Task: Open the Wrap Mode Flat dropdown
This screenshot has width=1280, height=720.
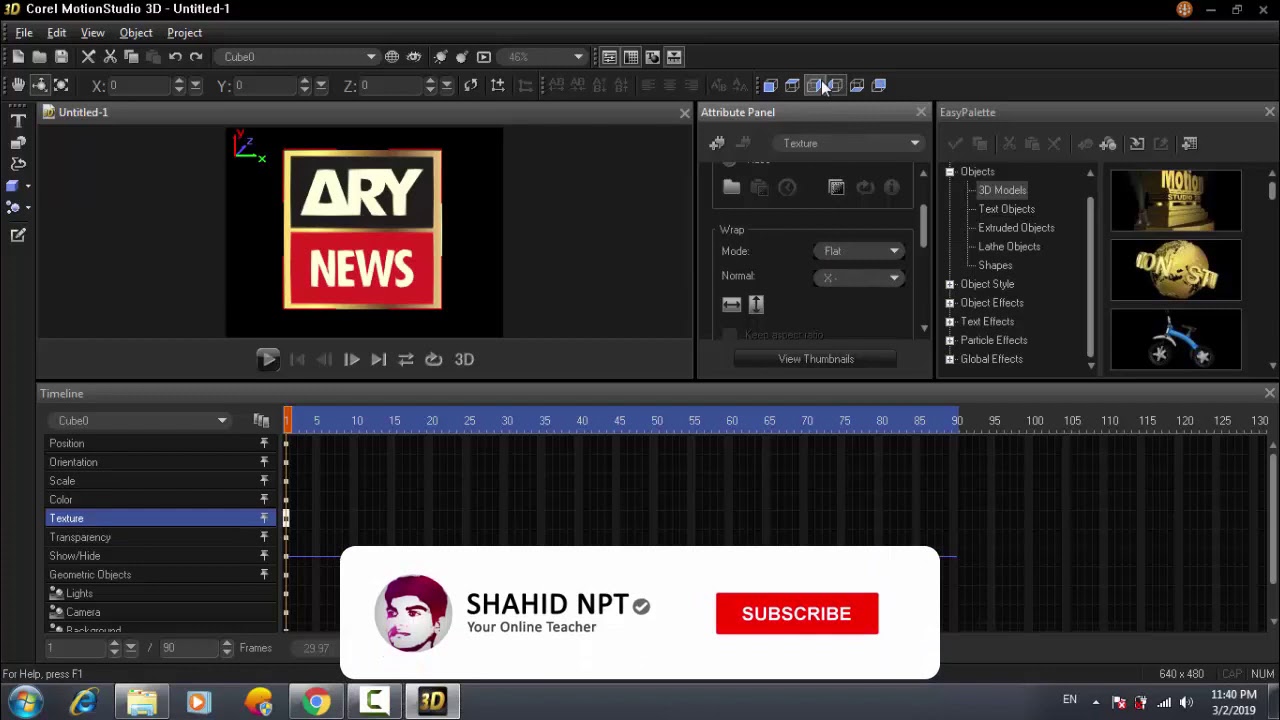Action: (859, 251)
